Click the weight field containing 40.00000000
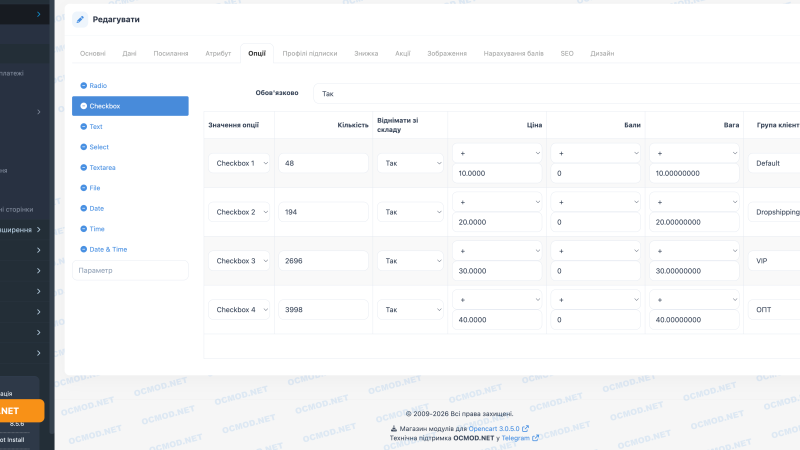 pos(694,320)
